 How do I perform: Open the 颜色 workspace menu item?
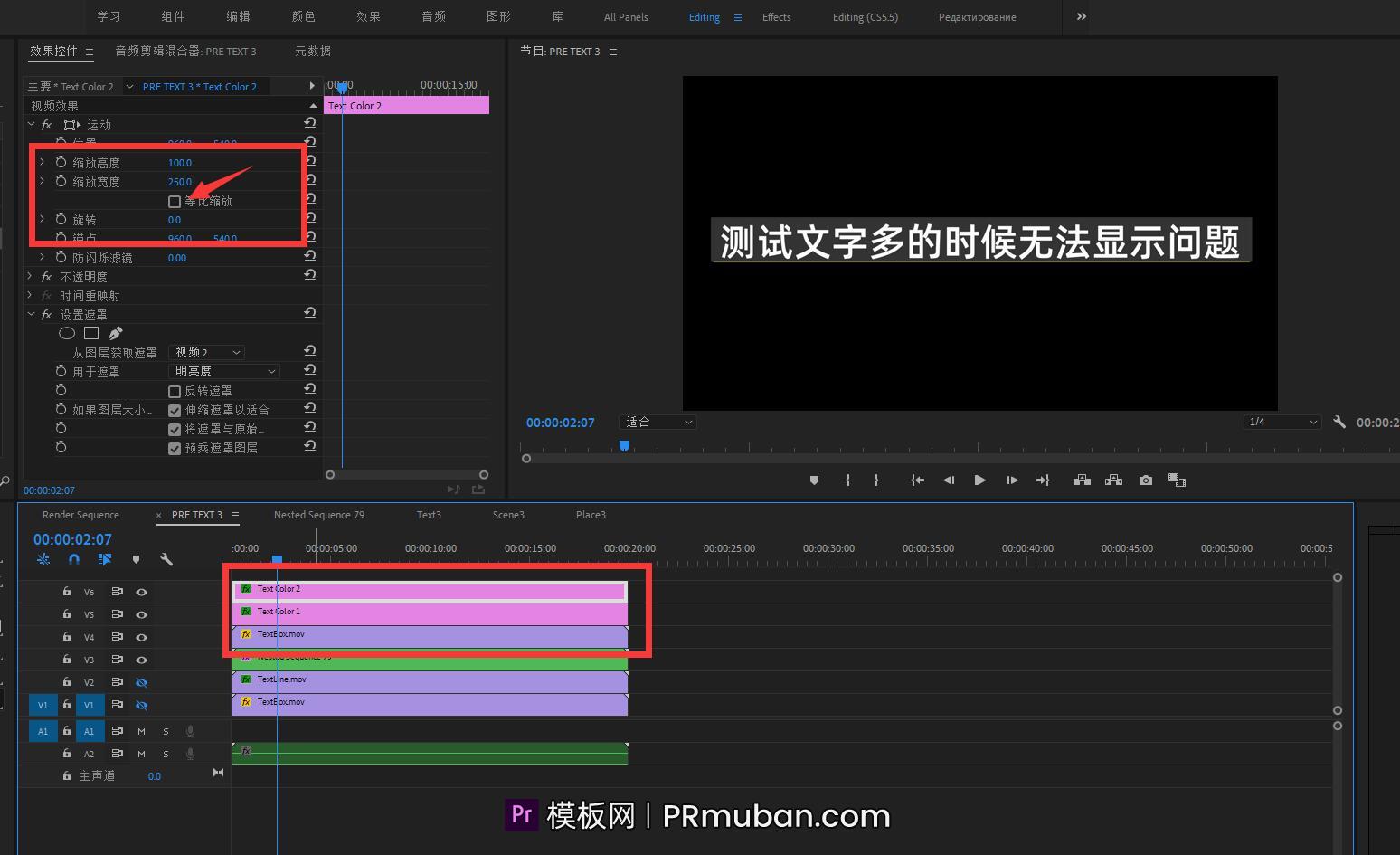click(x=303, y=15)
